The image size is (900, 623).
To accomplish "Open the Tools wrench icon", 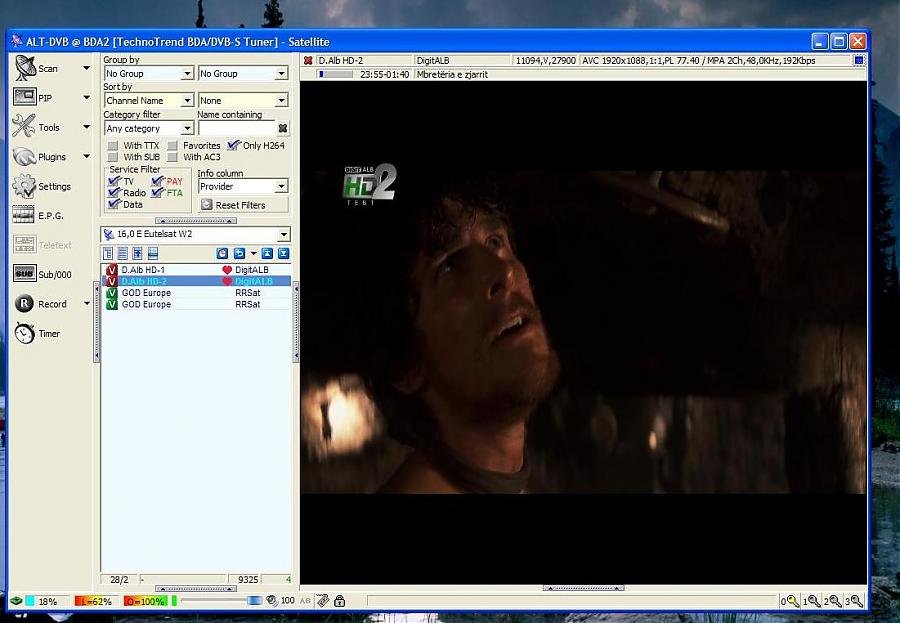I will click(x=24, y=126).
